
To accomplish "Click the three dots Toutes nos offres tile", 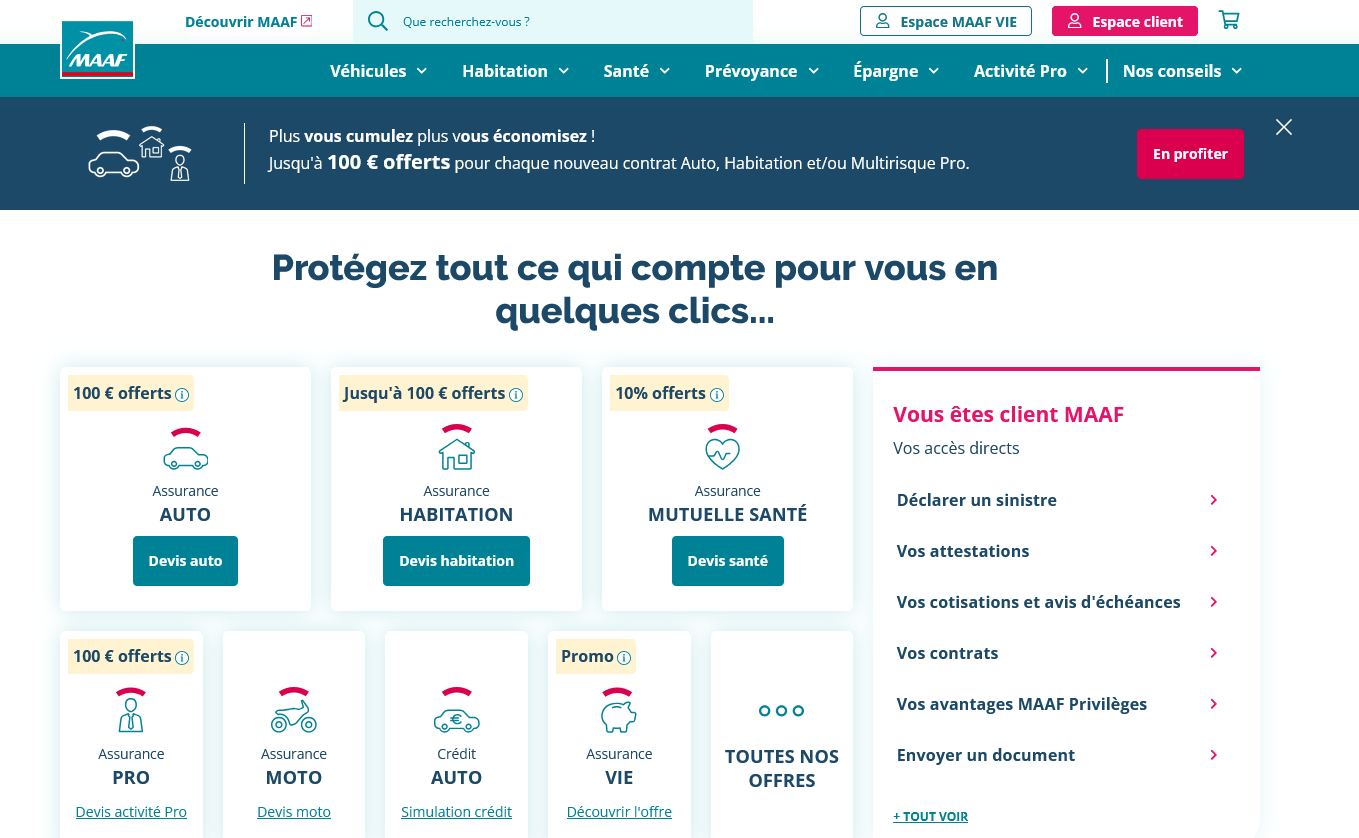I will 782,711.
